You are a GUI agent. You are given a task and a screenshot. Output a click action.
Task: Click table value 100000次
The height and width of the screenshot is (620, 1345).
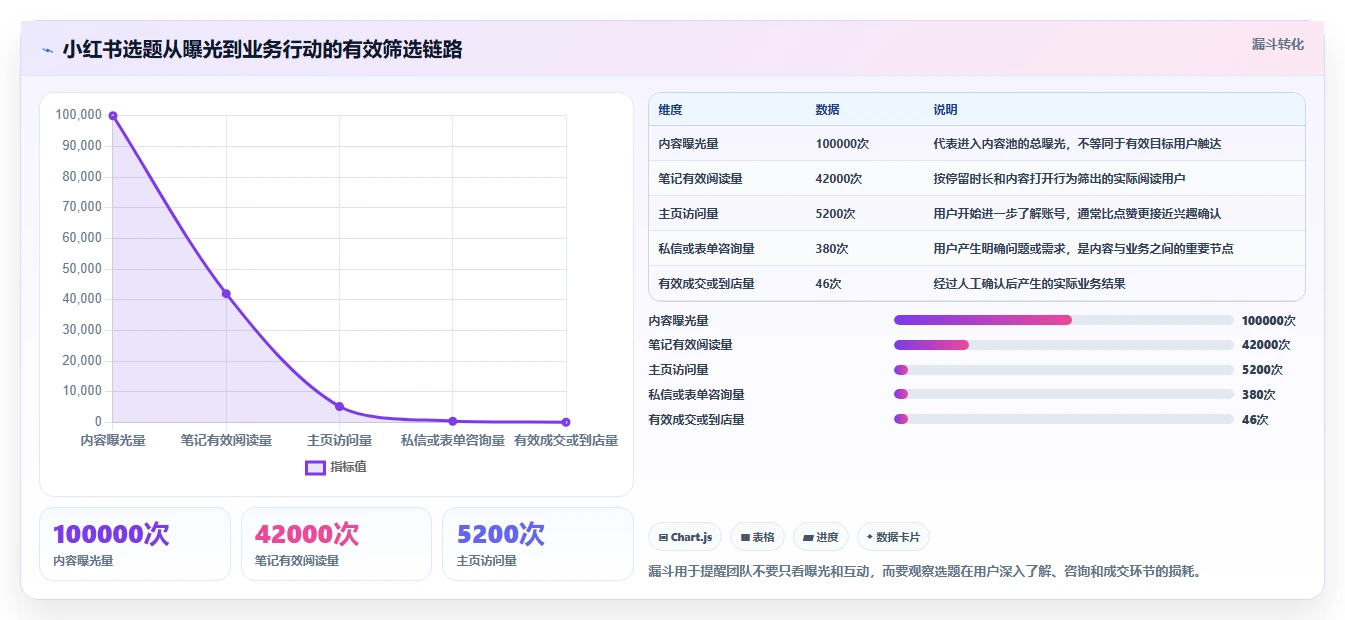coord(842,144)
